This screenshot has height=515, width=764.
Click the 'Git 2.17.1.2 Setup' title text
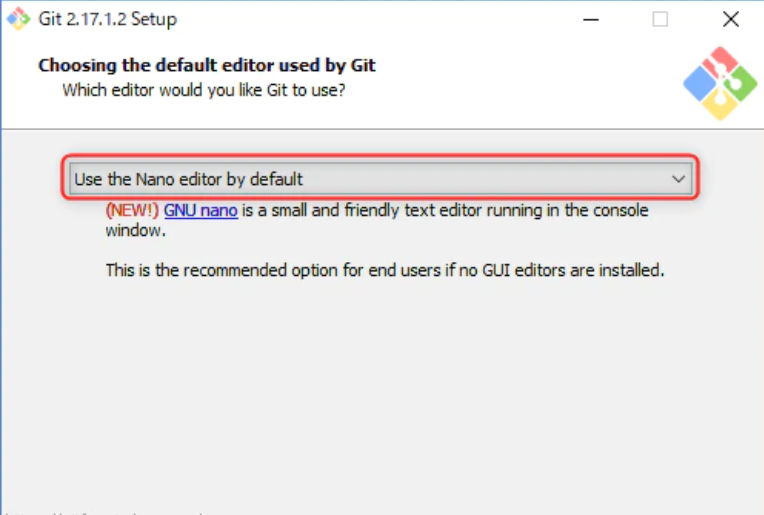pyautogui.click(x=108, y=19)
